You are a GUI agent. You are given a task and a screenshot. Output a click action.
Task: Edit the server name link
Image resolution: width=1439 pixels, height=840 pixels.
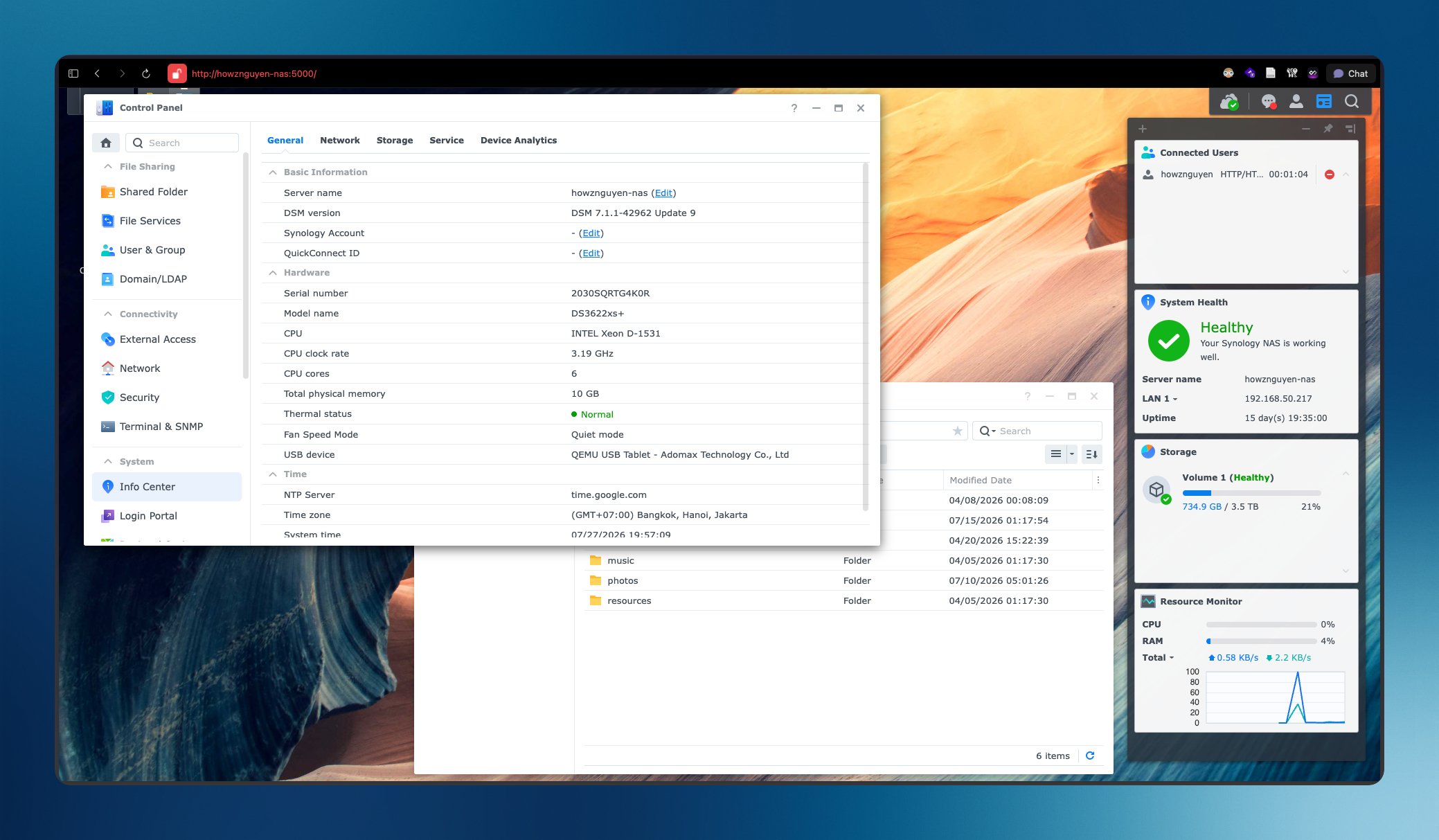pyautogui.click(x=663, y=193)
